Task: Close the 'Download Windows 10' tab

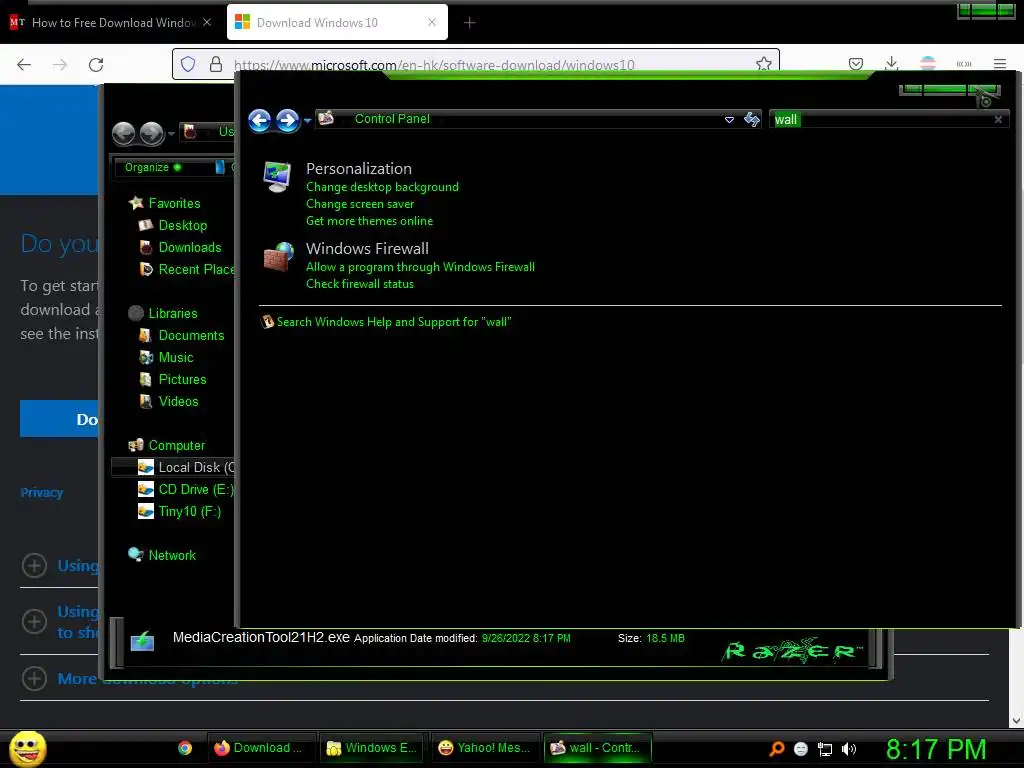Action: point(432,22)
